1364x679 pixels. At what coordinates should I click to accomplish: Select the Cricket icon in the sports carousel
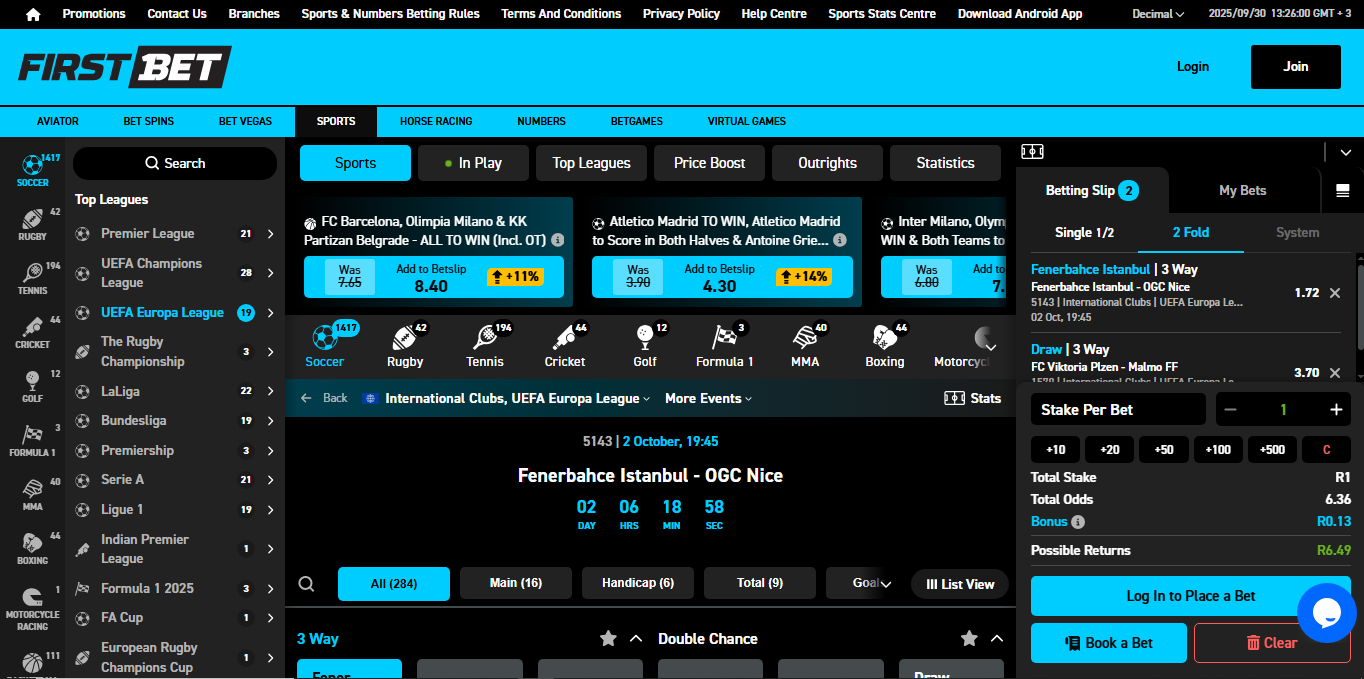(565, 345)
